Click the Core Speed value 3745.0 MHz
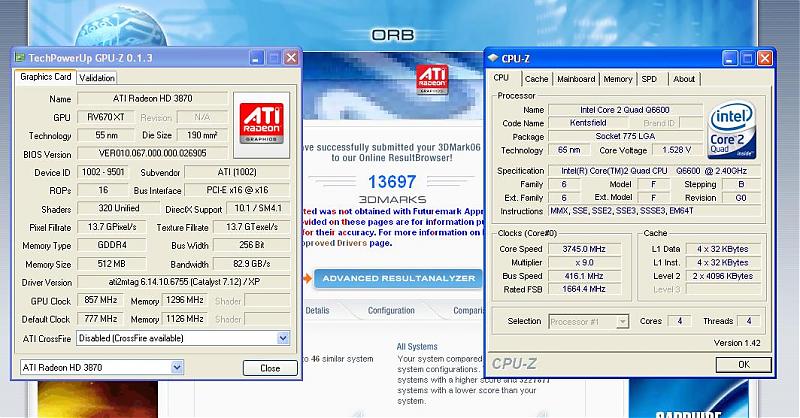 pos(584,249)
